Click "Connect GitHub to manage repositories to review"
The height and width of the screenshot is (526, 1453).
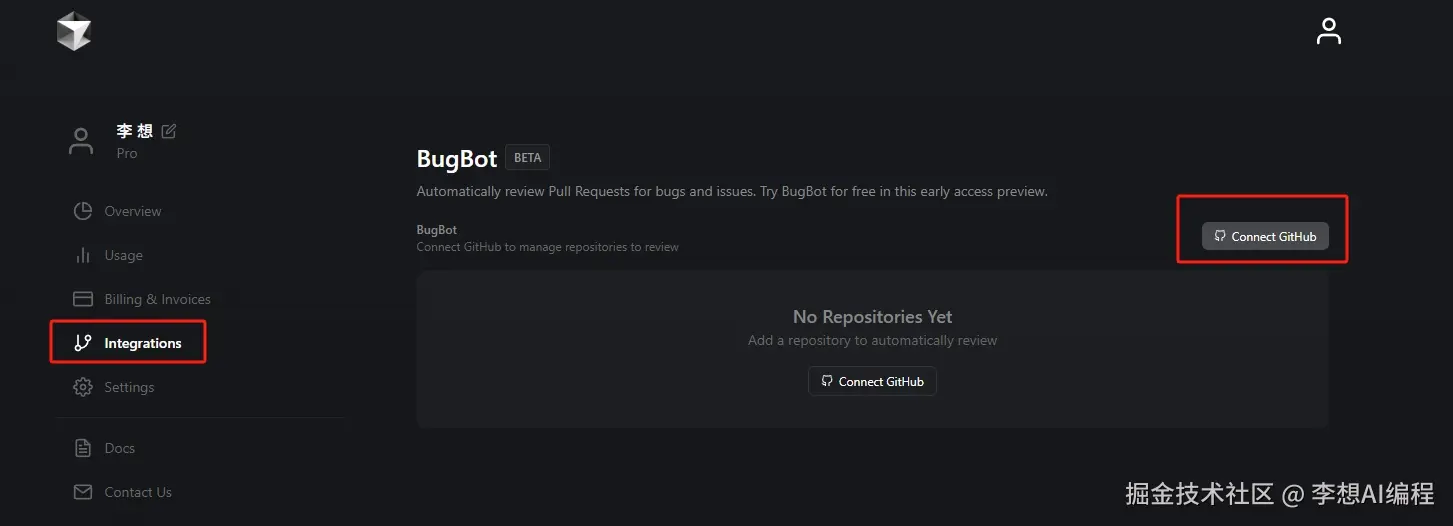click(x=547, y=247)
